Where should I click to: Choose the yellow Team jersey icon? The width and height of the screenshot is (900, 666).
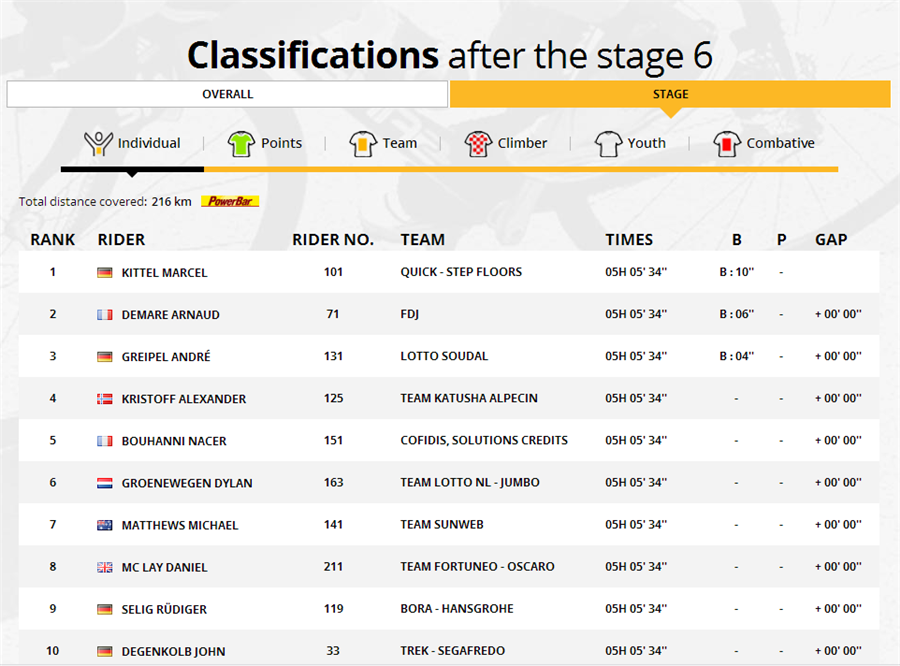pyautogui.click(x=363, y=144)
